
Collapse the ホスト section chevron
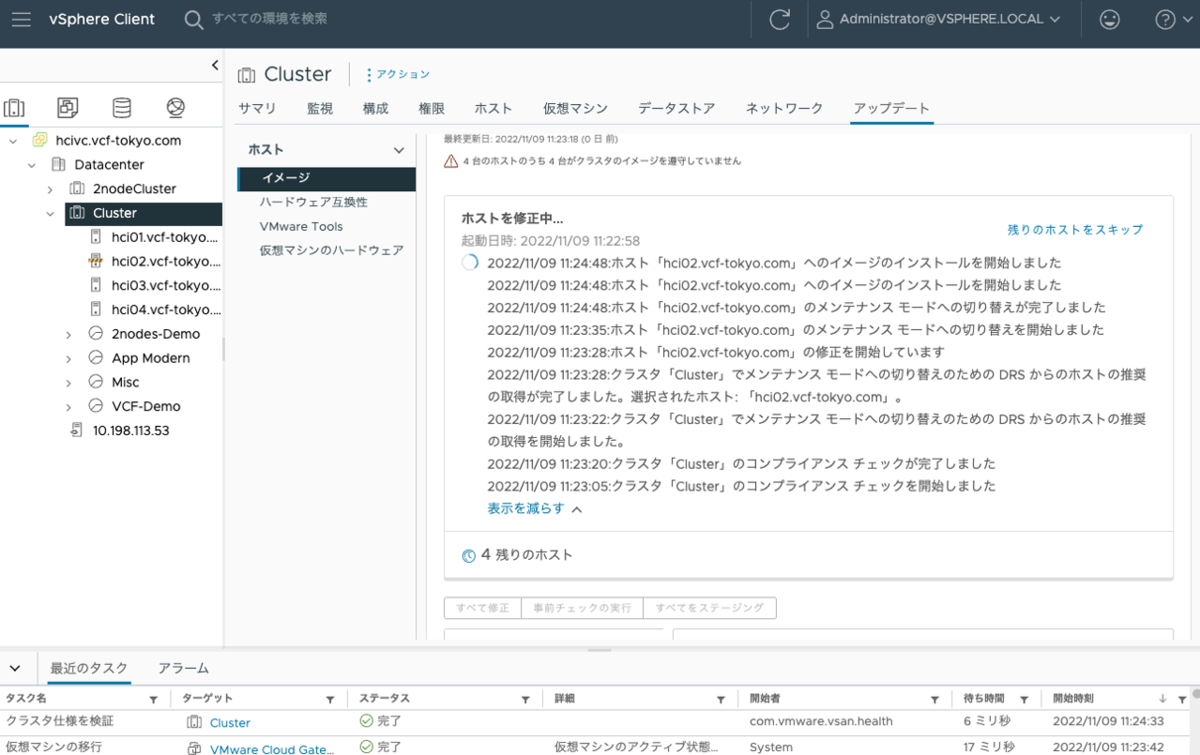[399, 150]
